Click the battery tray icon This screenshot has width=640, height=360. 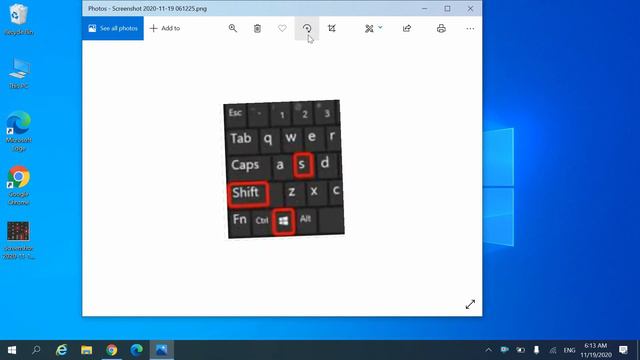(520, 350)
